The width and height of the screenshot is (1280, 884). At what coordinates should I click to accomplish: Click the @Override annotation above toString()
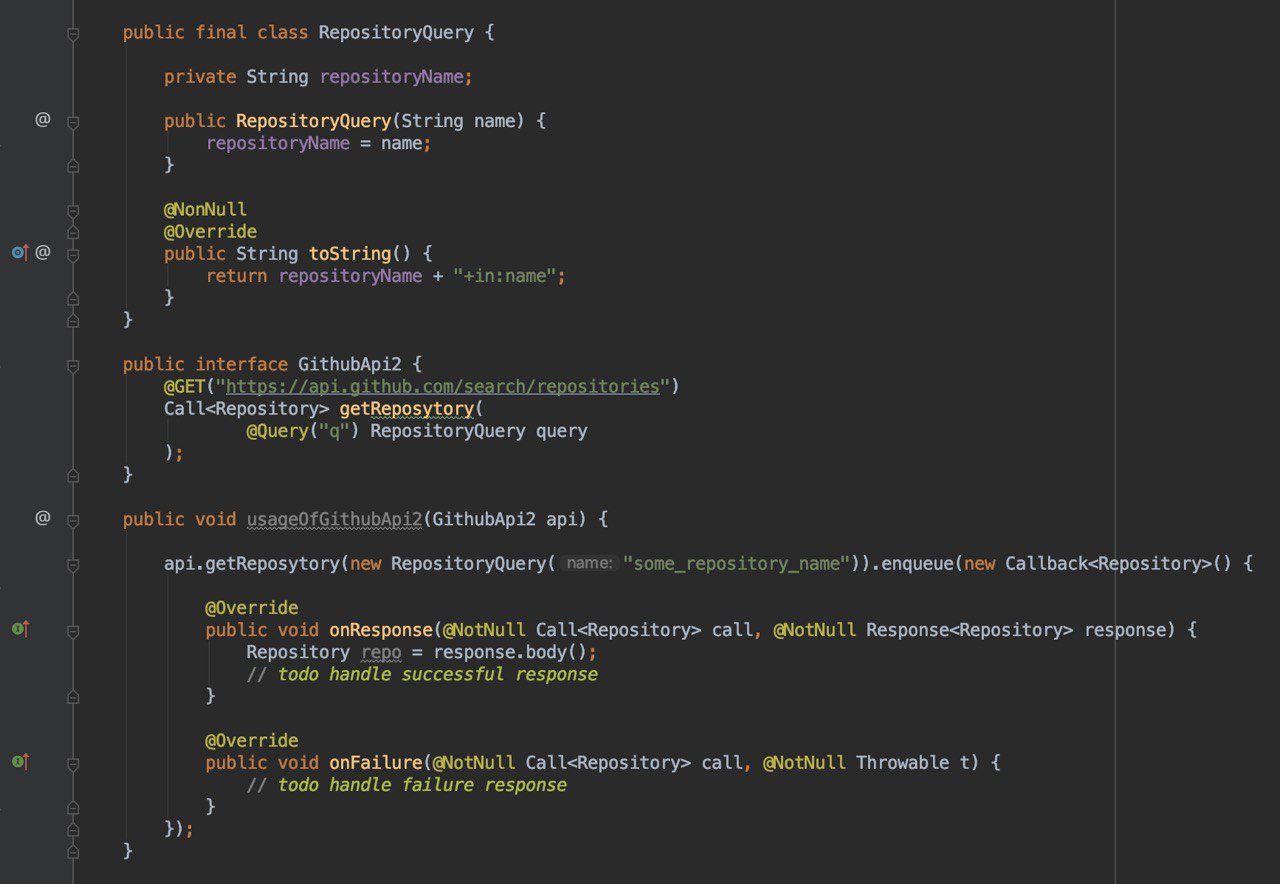[211, 232]
